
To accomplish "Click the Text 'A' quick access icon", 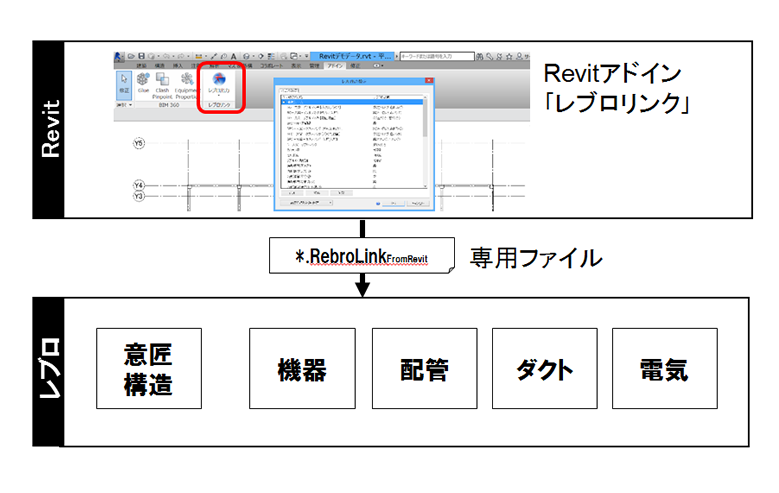I will click(233, 56).
